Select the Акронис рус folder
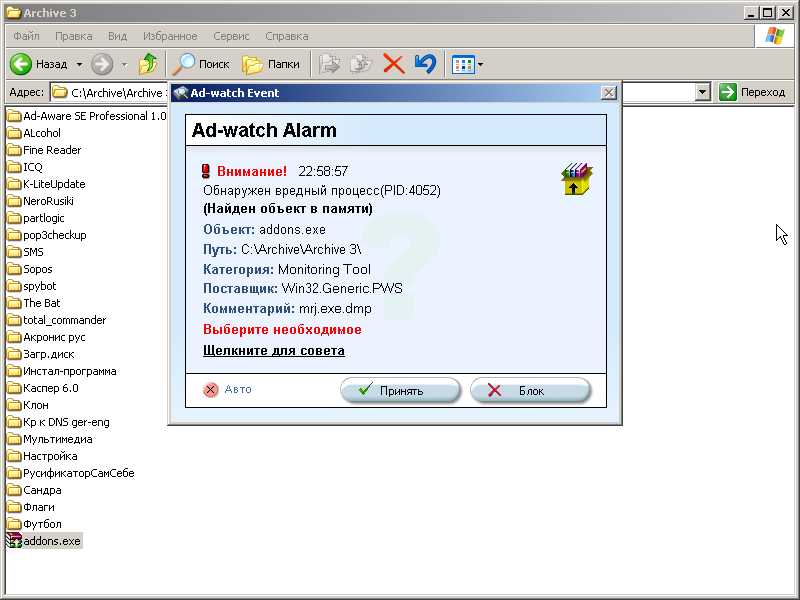 [46, 337]
